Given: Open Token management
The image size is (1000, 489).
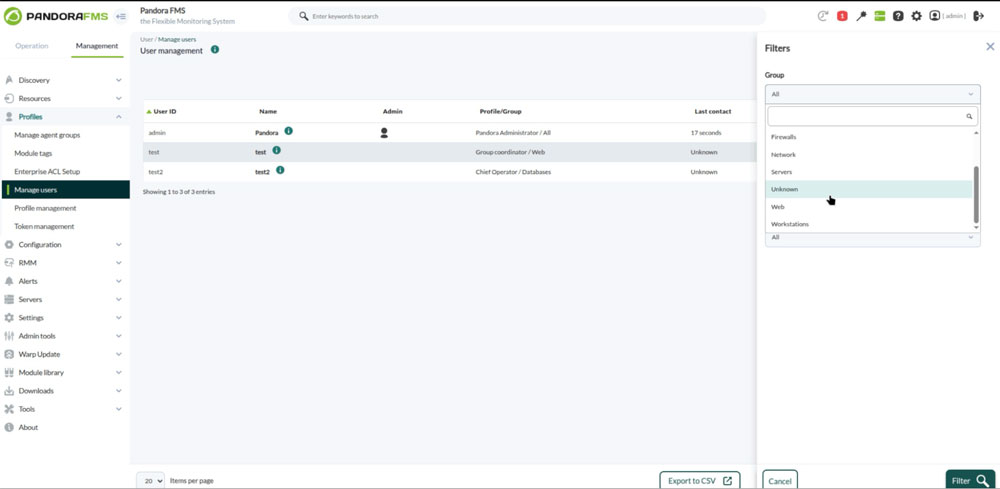Looking at the screenshot, I should coord(44,226).
